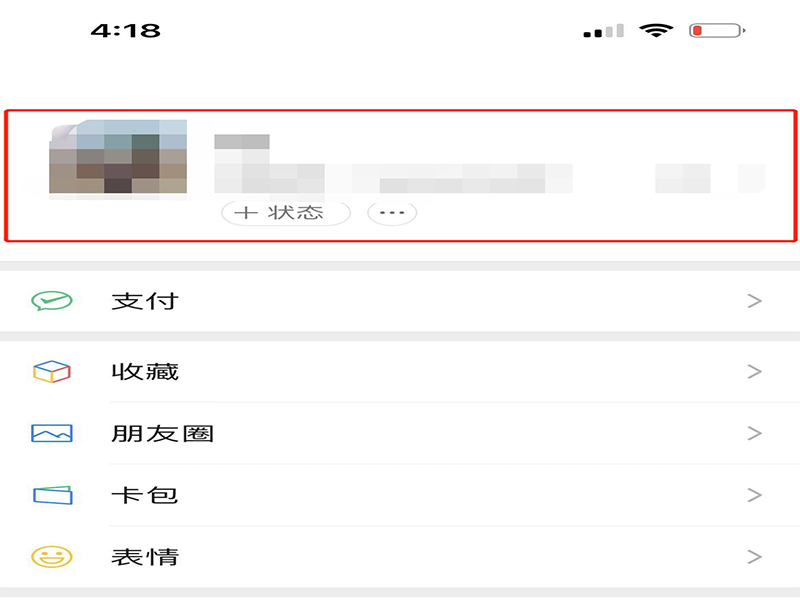This screenshot has width=800, height=600.
Task: Tap the yellow smiley Stickers icon
Action: coord(52,557)
